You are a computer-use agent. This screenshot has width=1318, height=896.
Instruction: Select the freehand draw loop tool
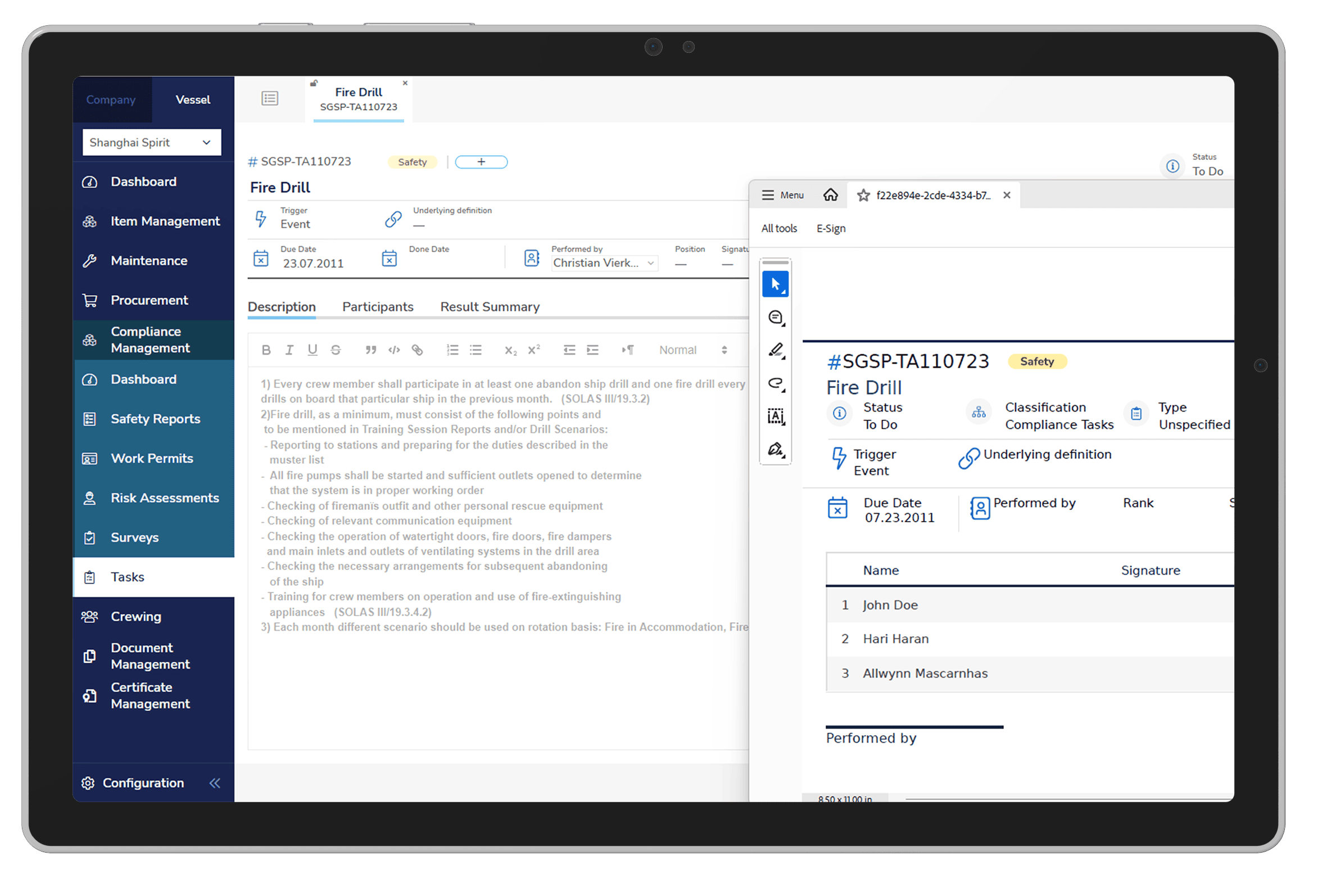[775, 384]
